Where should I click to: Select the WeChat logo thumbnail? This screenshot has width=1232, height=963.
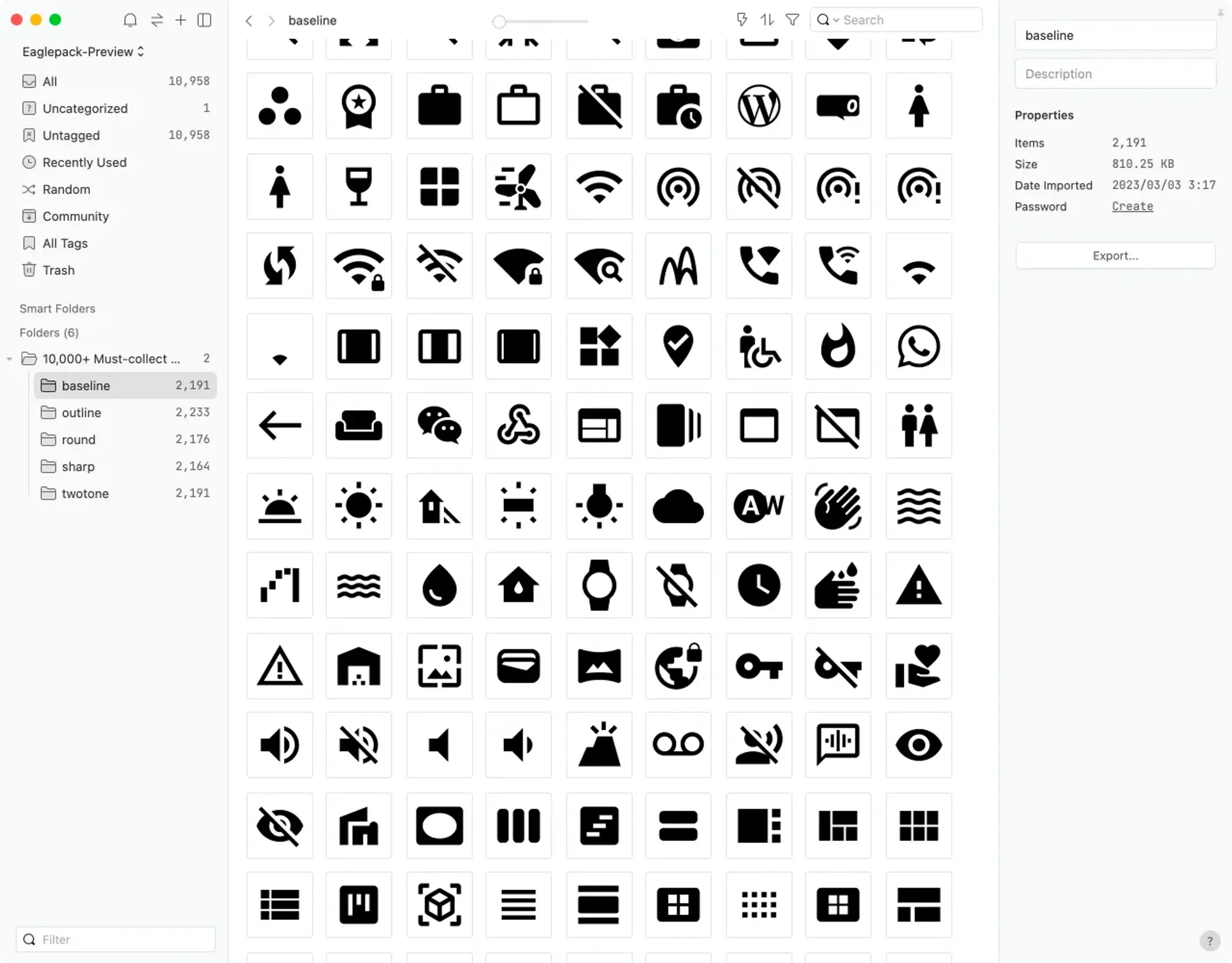click(x=439, y=425)
